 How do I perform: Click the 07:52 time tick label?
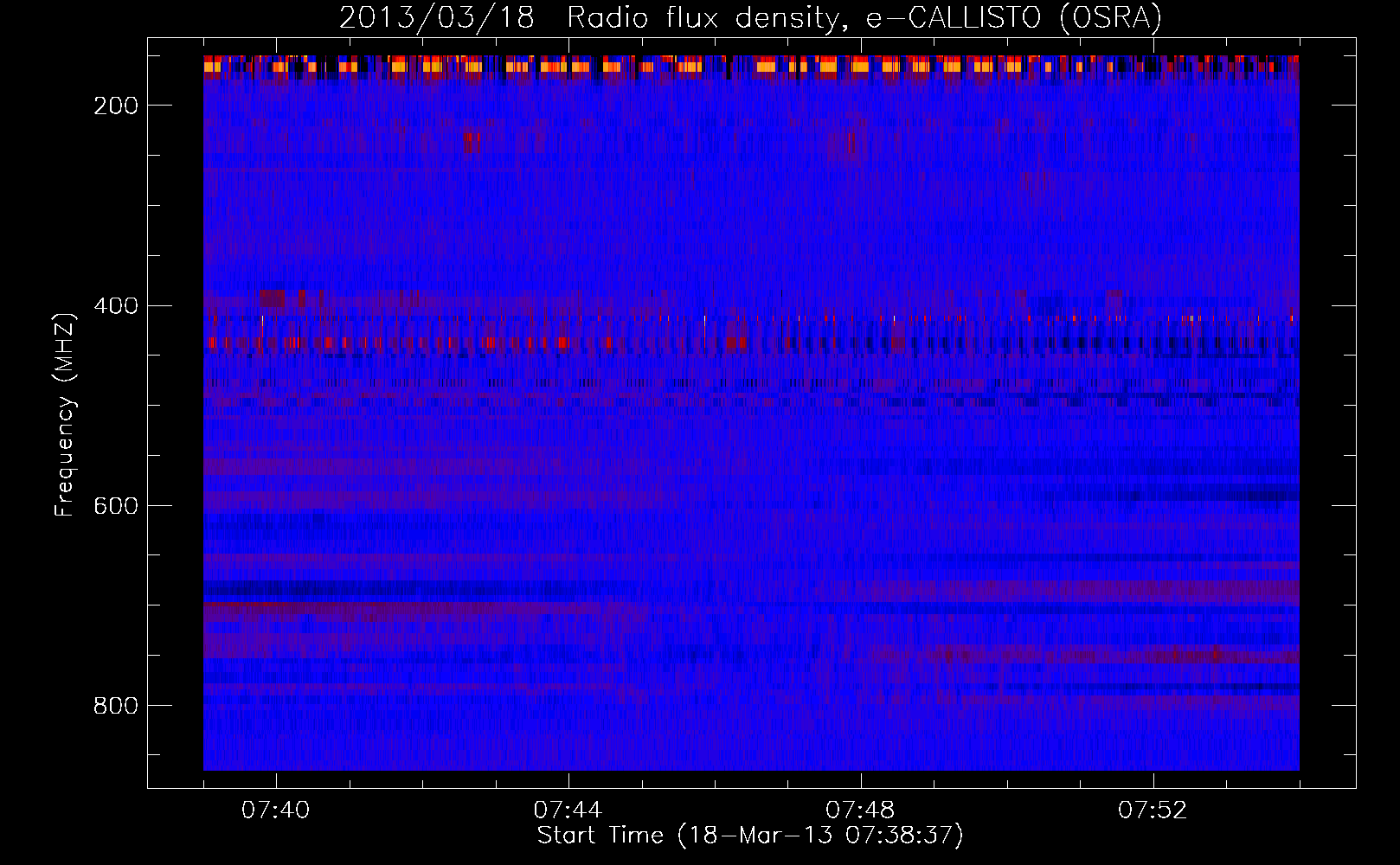[x=1153, y=811]
